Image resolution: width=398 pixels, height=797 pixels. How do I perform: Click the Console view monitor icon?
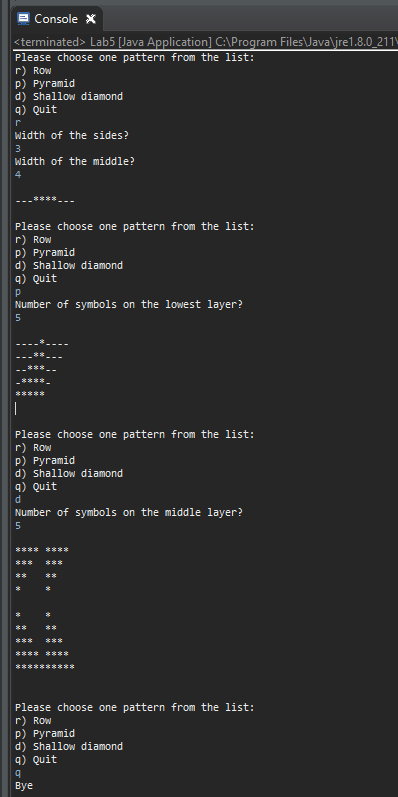coord(23,19)
